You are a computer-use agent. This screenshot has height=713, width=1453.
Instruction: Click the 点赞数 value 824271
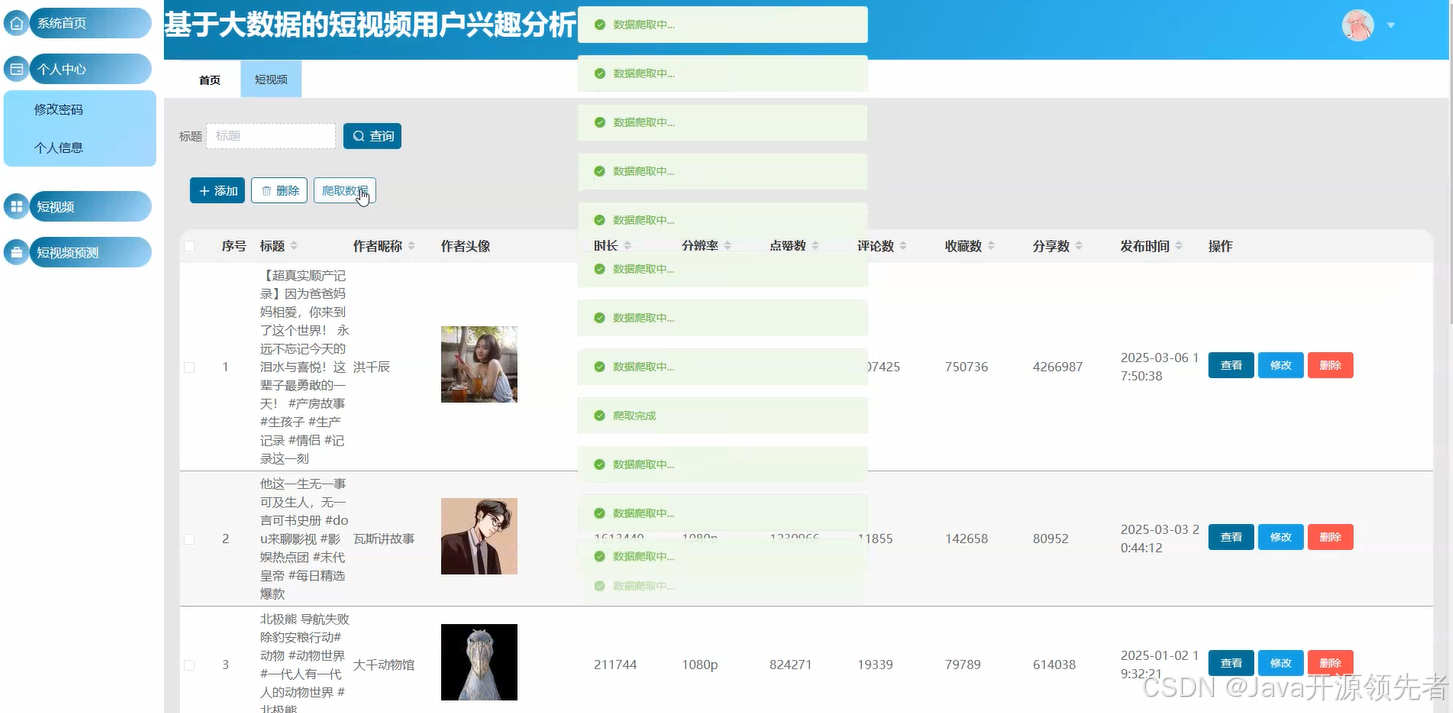click(791, 665)
